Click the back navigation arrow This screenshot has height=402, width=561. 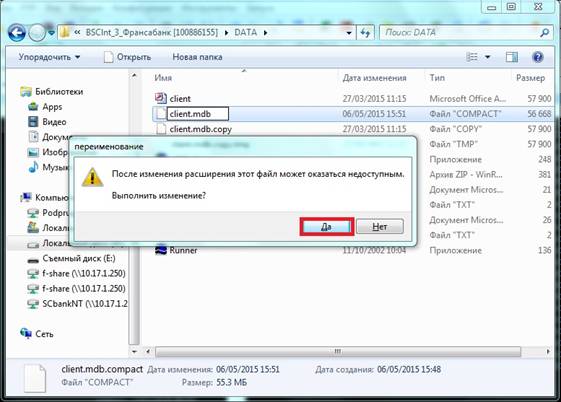click(17, 33)
